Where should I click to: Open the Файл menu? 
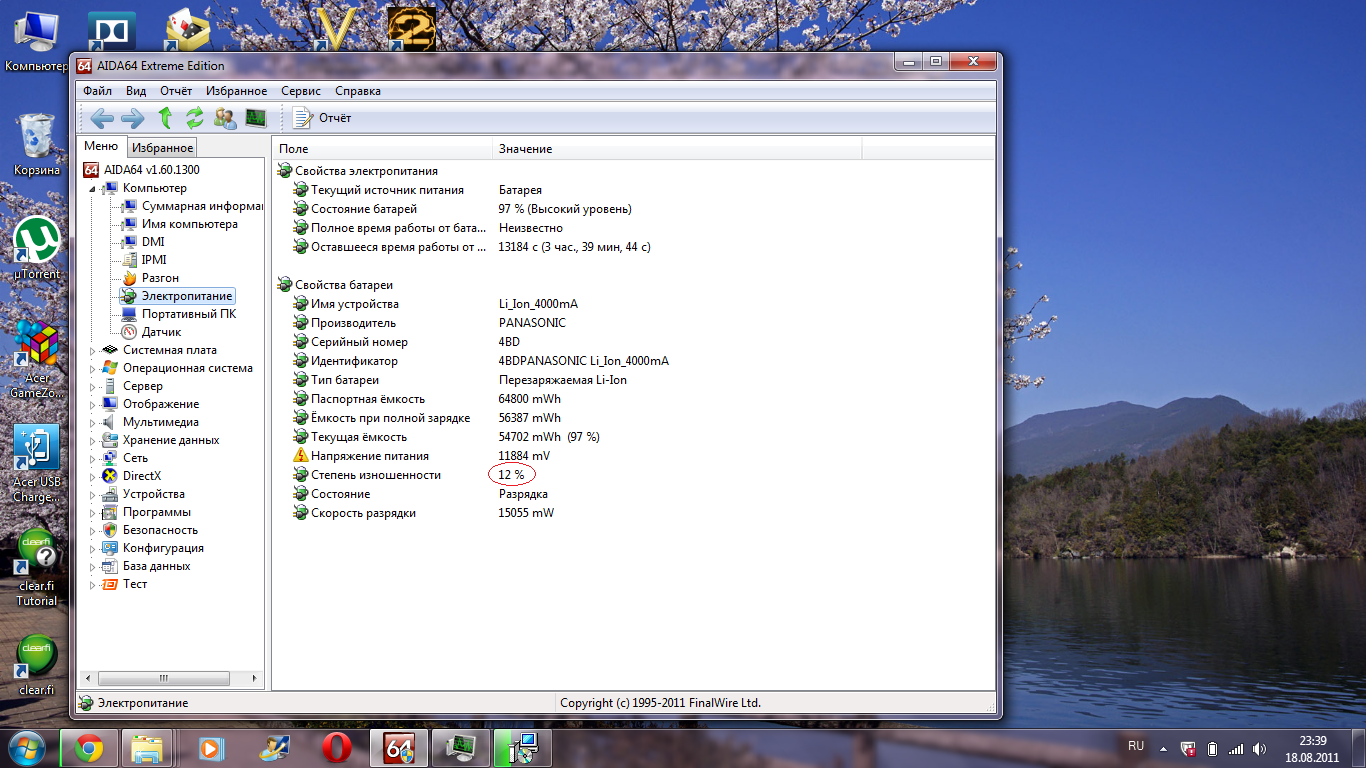tap(97, 91)
